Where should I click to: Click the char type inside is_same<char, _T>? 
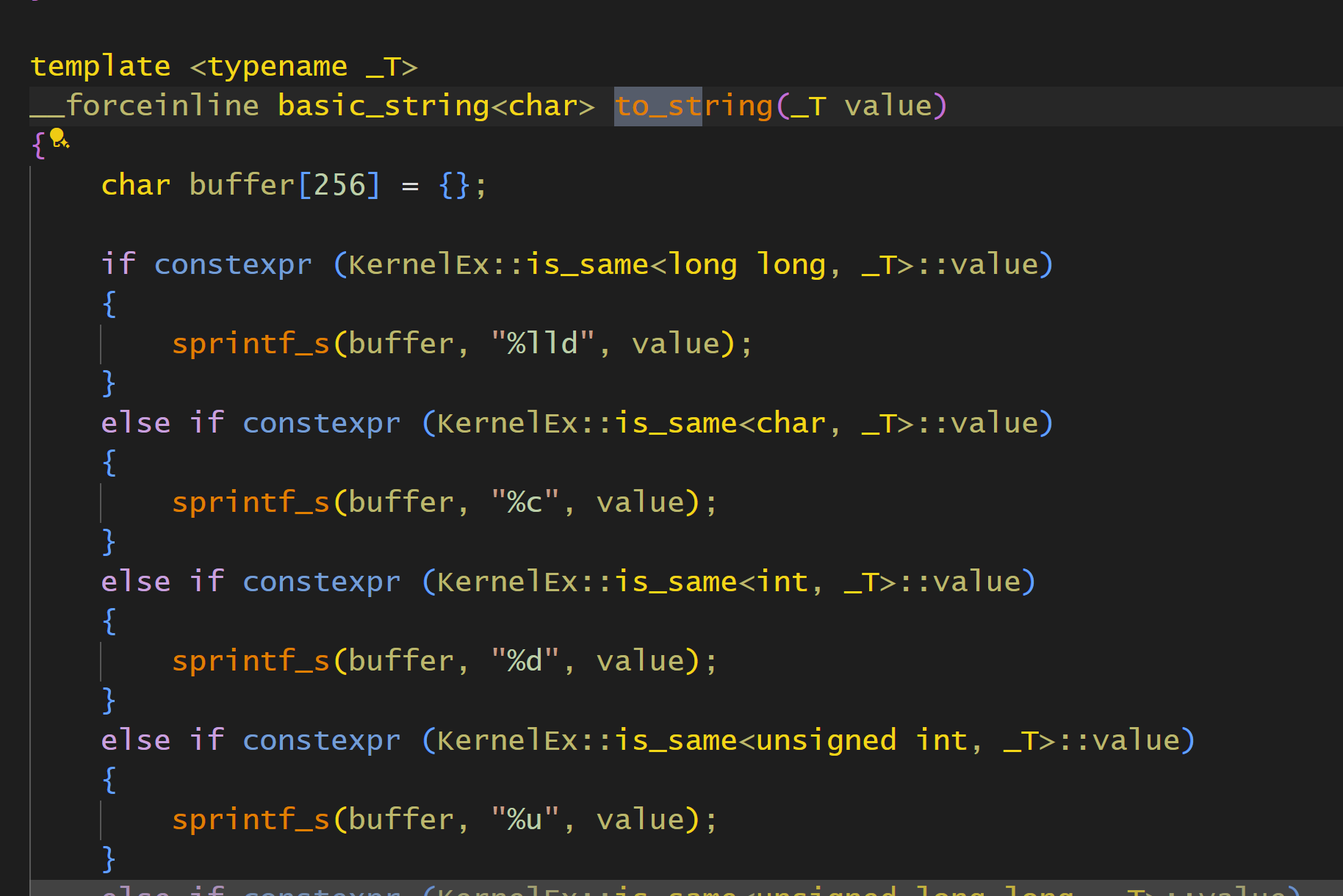[791, 423]
